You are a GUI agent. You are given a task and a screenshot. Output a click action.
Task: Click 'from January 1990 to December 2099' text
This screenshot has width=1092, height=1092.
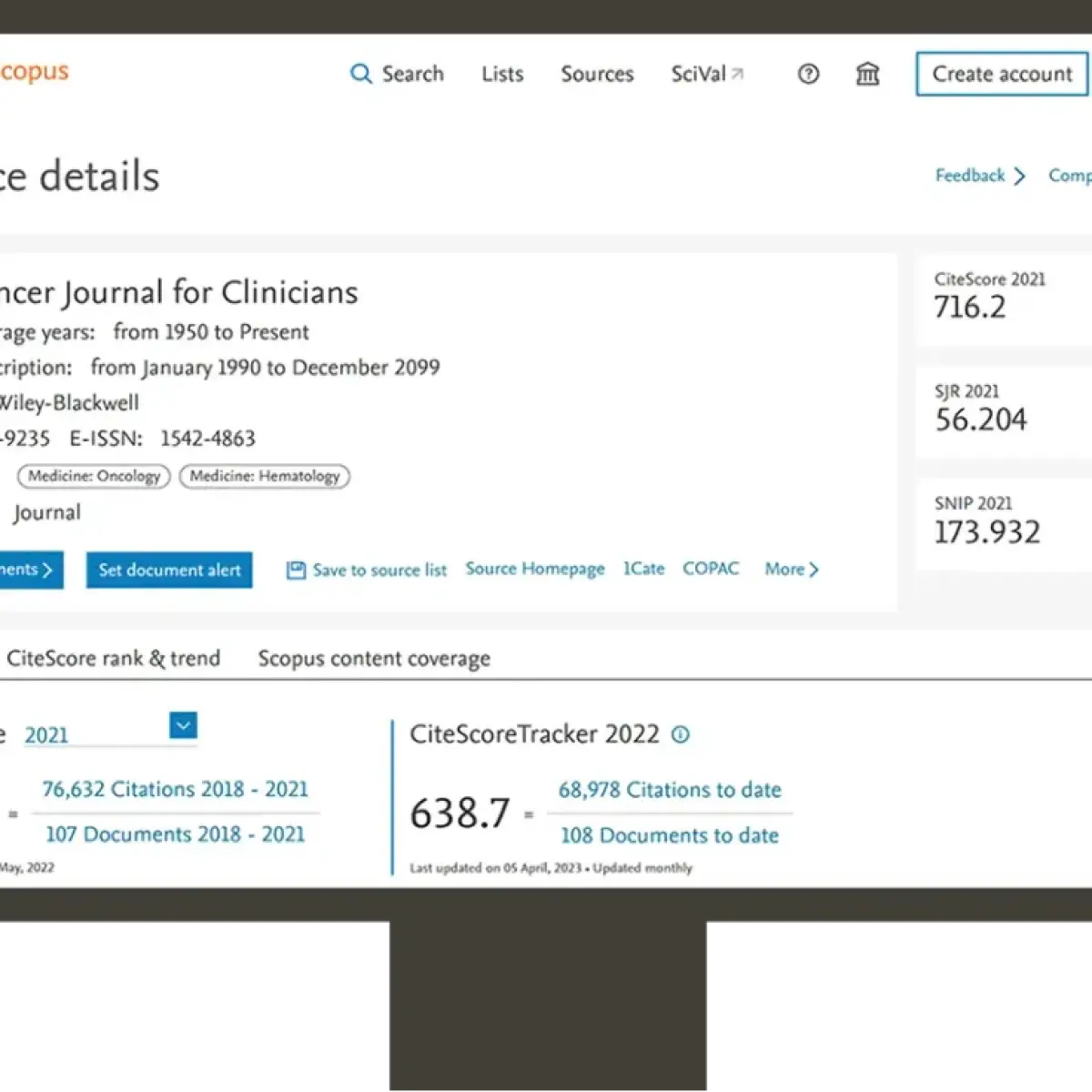(265, 368)
